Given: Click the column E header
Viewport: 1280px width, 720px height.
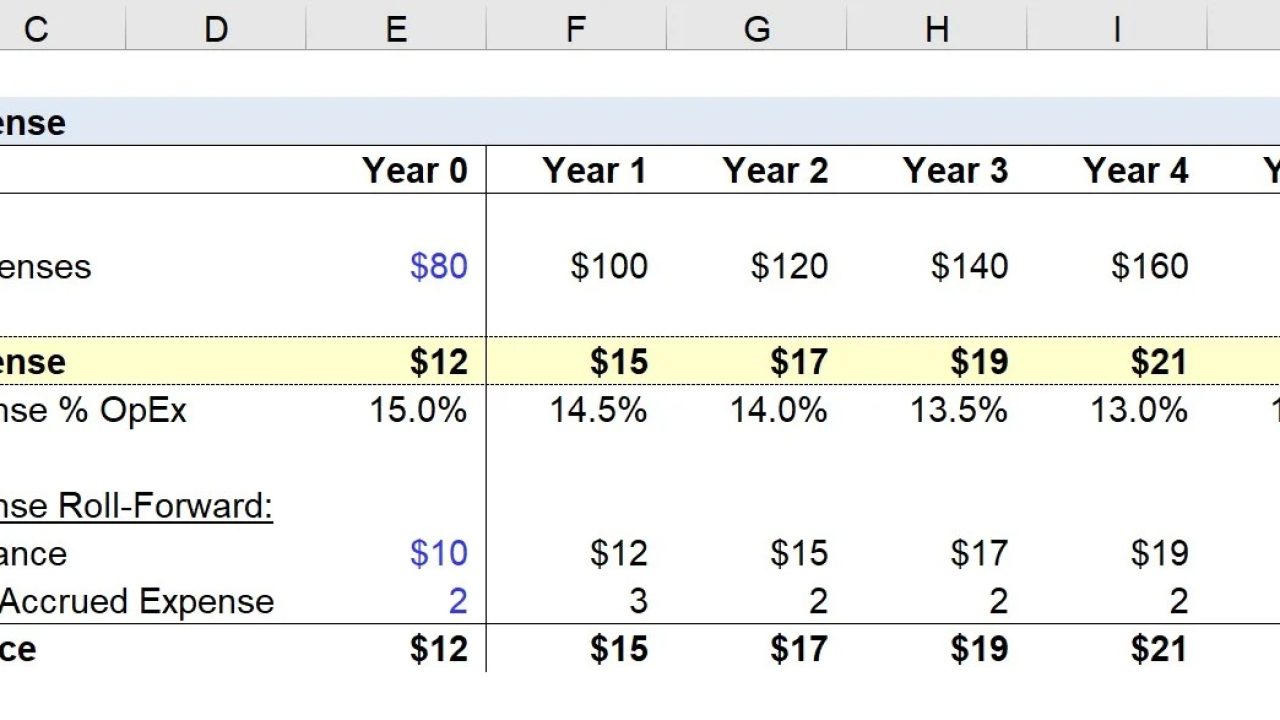Looking at the screenshot, I should 396,29.
